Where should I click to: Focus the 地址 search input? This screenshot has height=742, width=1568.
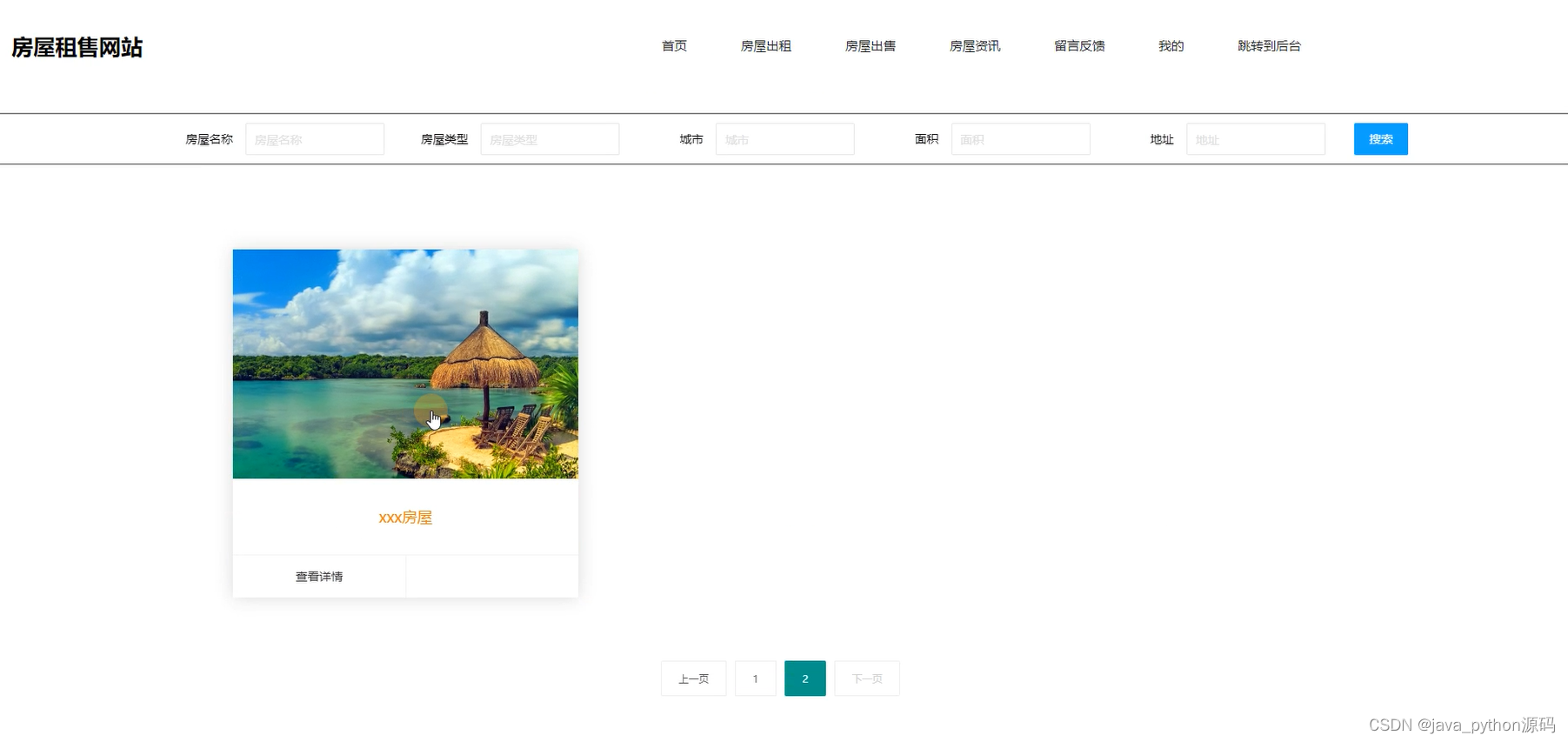(1255, 139)
